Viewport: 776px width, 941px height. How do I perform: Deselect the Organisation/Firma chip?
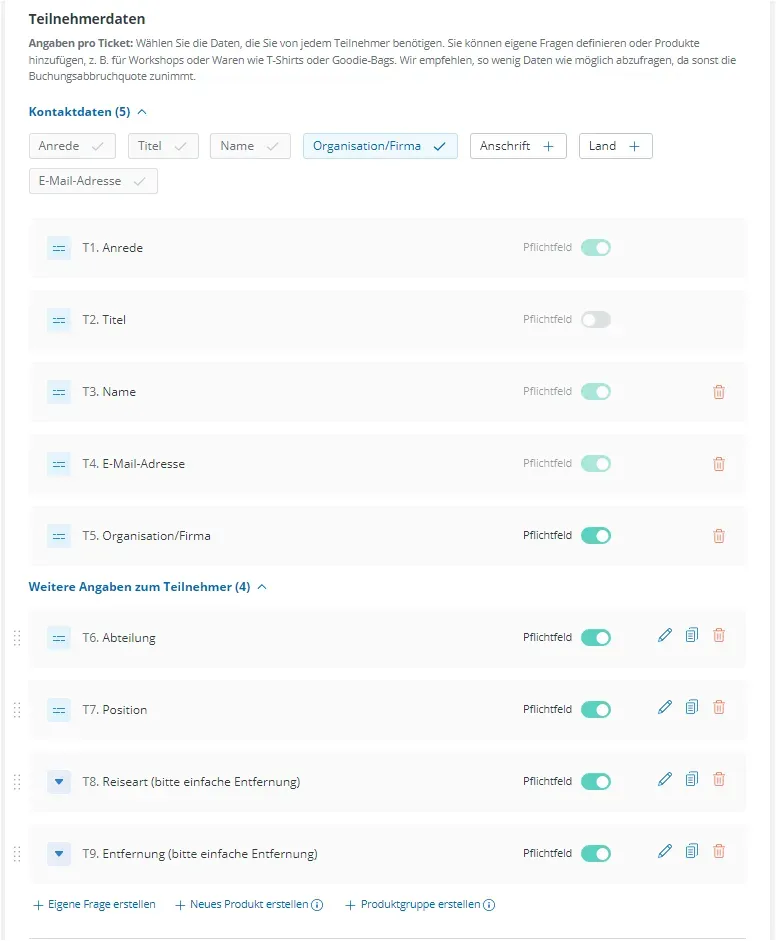click(x=380, y=146)
